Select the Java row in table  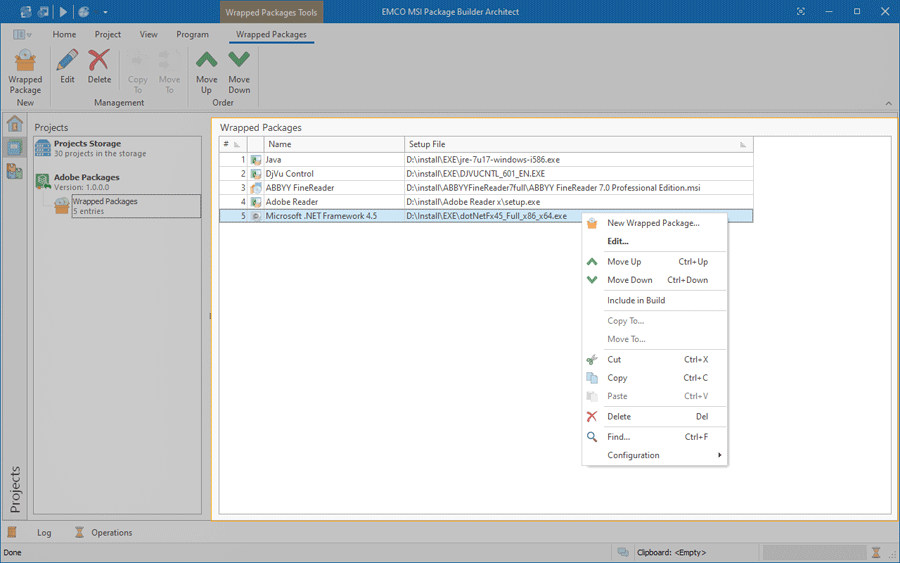(x=486, y=160)
